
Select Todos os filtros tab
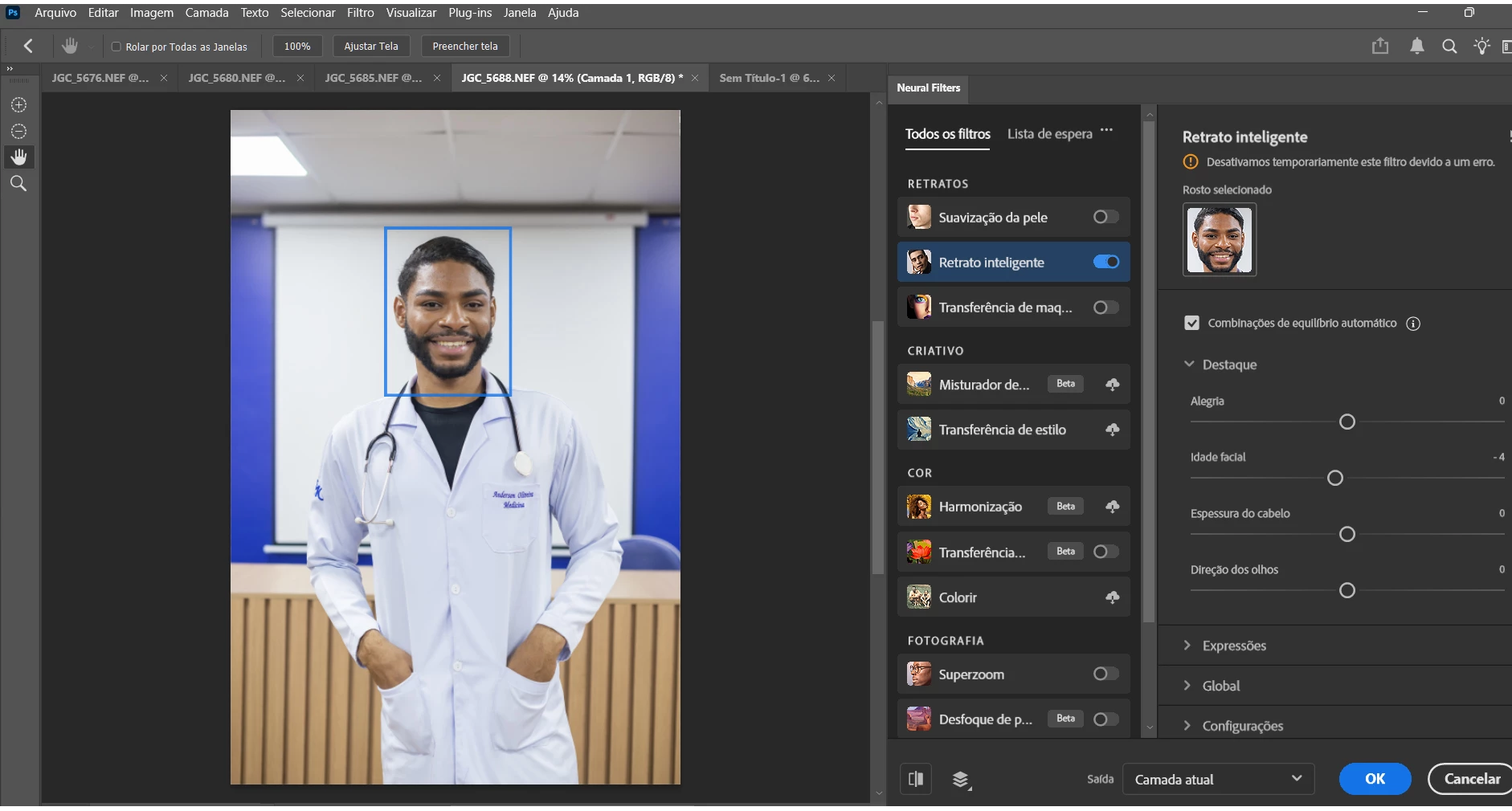948,134
